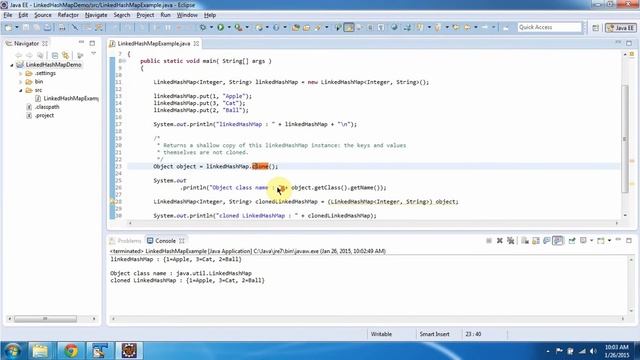Screen dimensions: 640x360
Task: Click the Java EE perspective button
Action: pos(621,28)
